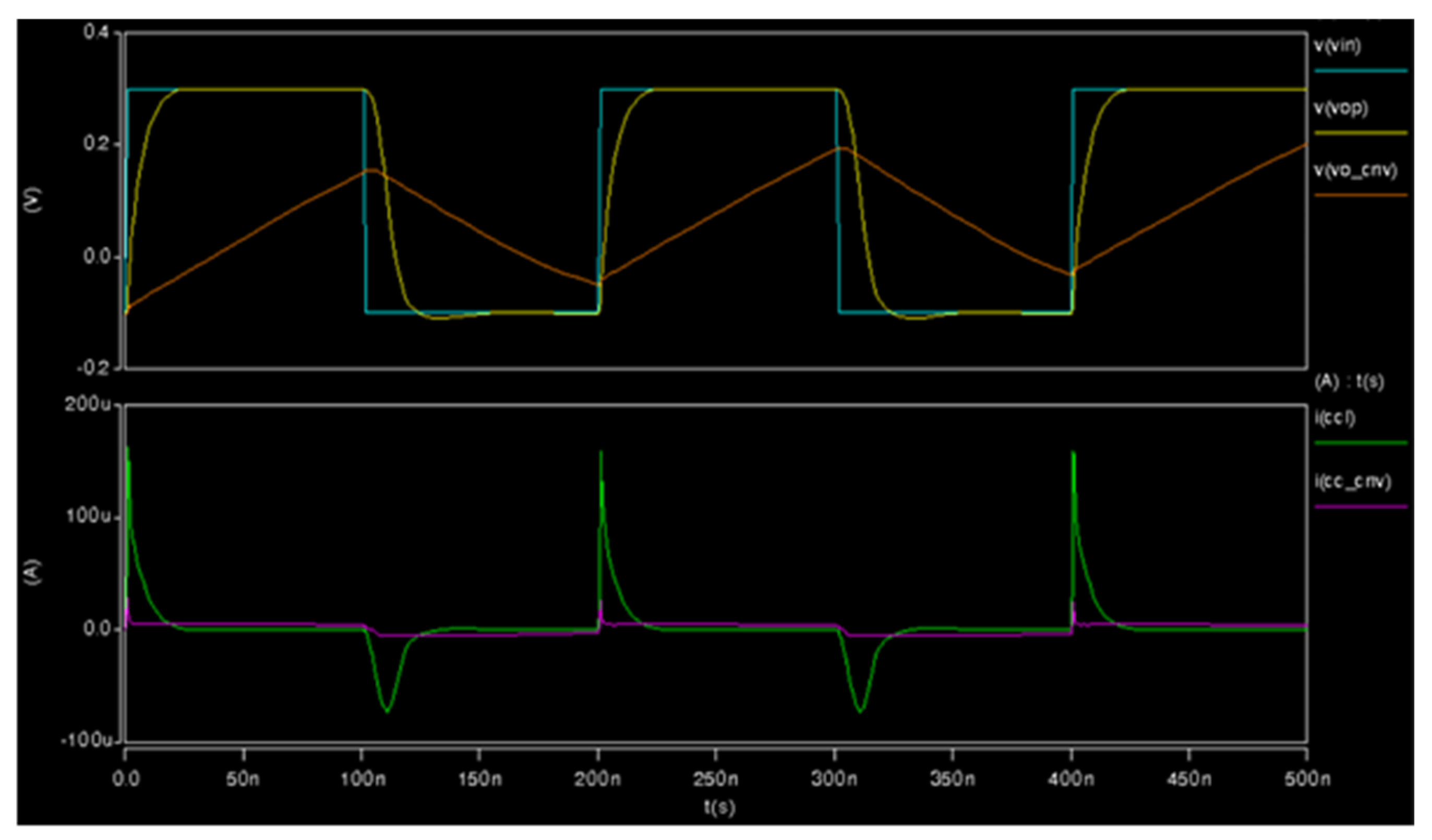Click the i(ccl) signal label in legend

pos(1335,419)
